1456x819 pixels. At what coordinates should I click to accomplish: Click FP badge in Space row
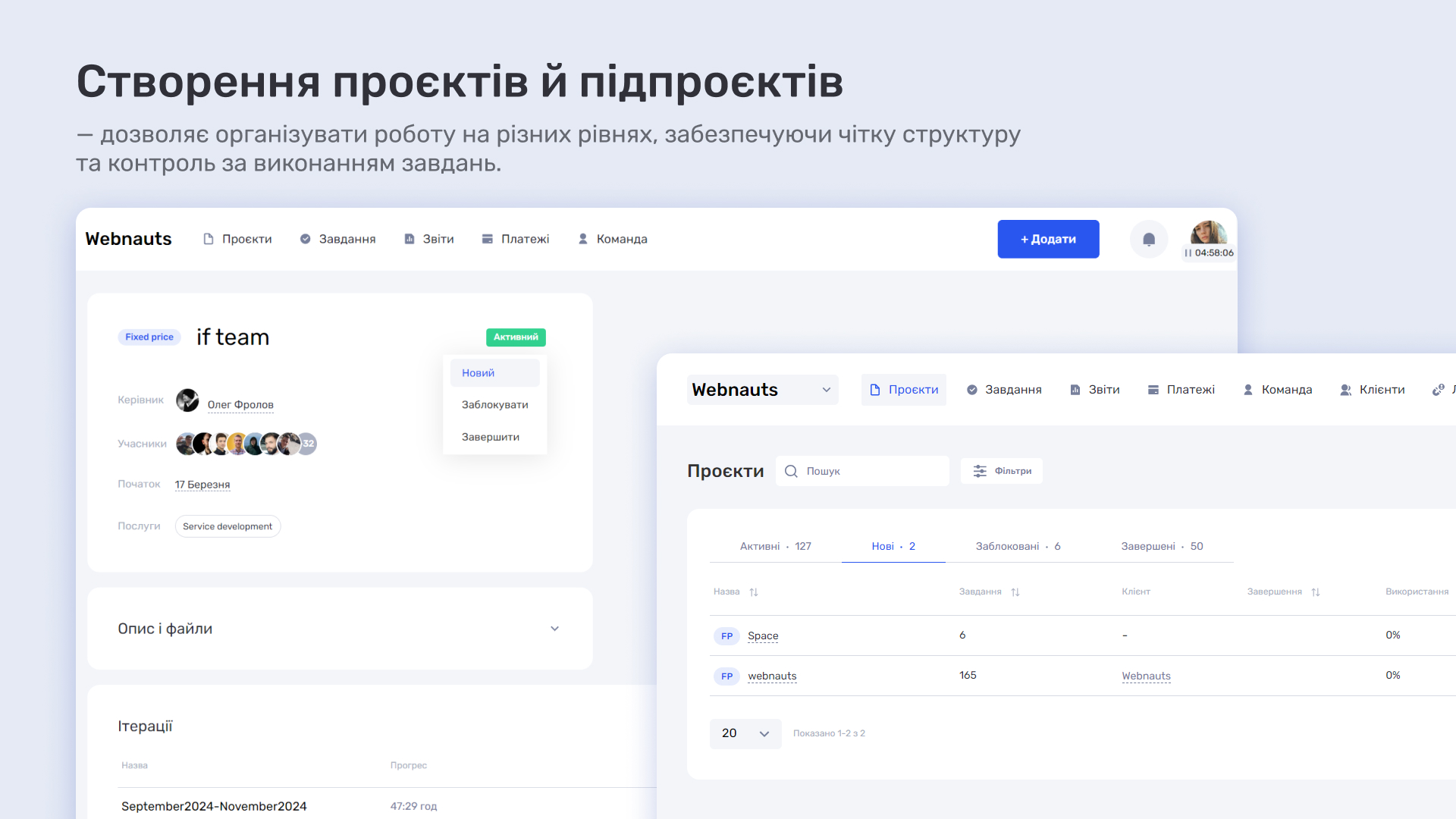[x=726, y=636]
